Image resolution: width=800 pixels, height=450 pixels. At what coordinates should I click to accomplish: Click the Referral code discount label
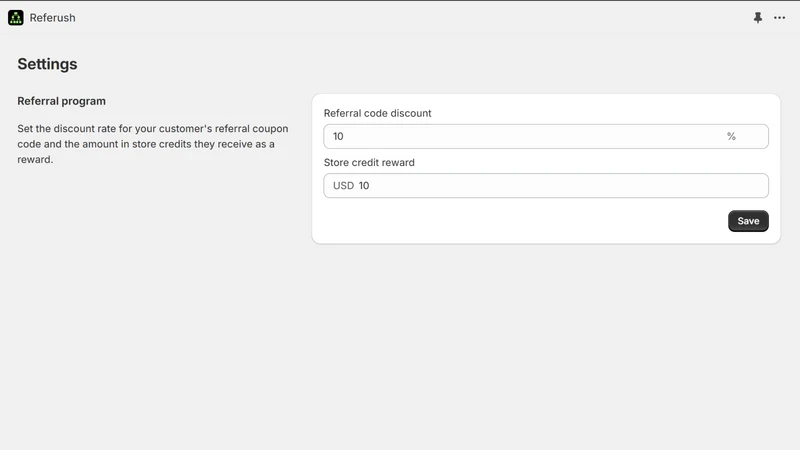[x=378, y=113]
